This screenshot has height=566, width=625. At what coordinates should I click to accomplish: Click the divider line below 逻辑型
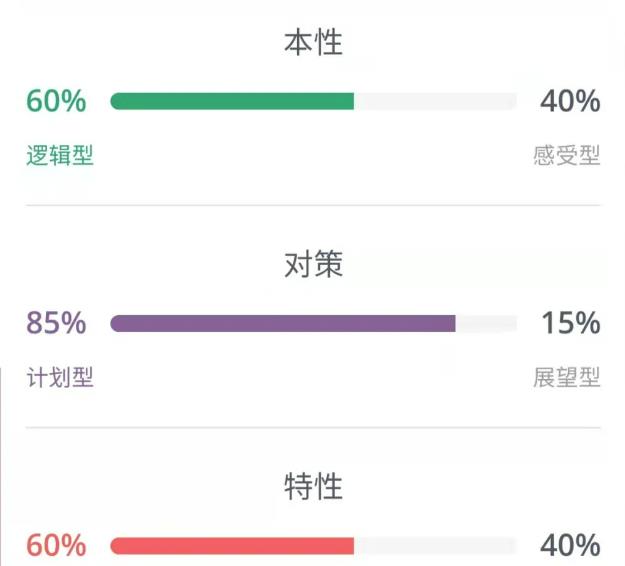click(313, 205)
